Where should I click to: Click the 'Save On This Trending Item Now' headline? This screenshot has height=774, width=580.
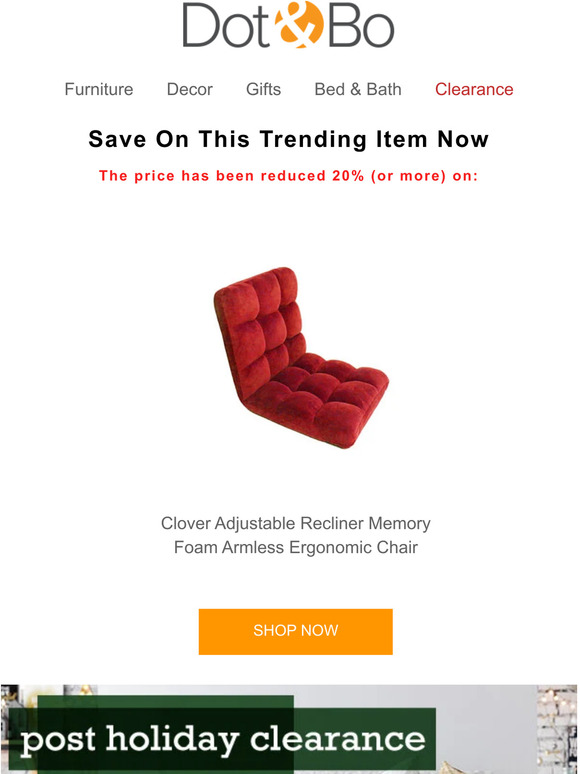(x=289, y=139)
